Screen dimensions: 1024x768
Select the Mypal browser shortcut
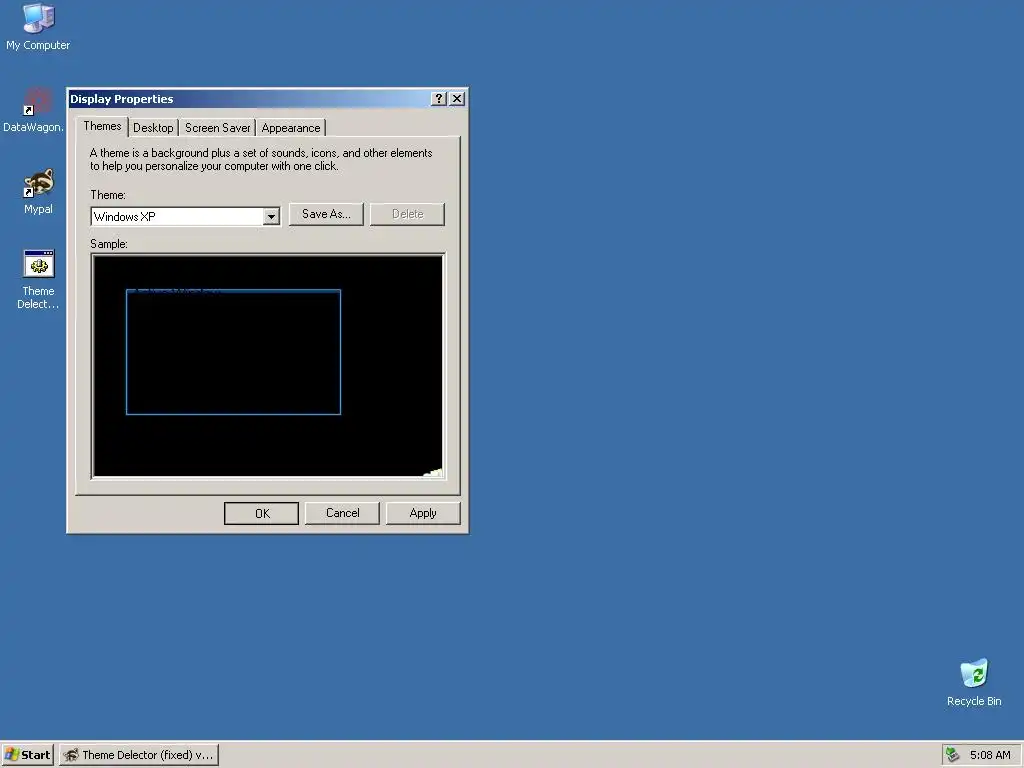(x=38, y=191)
